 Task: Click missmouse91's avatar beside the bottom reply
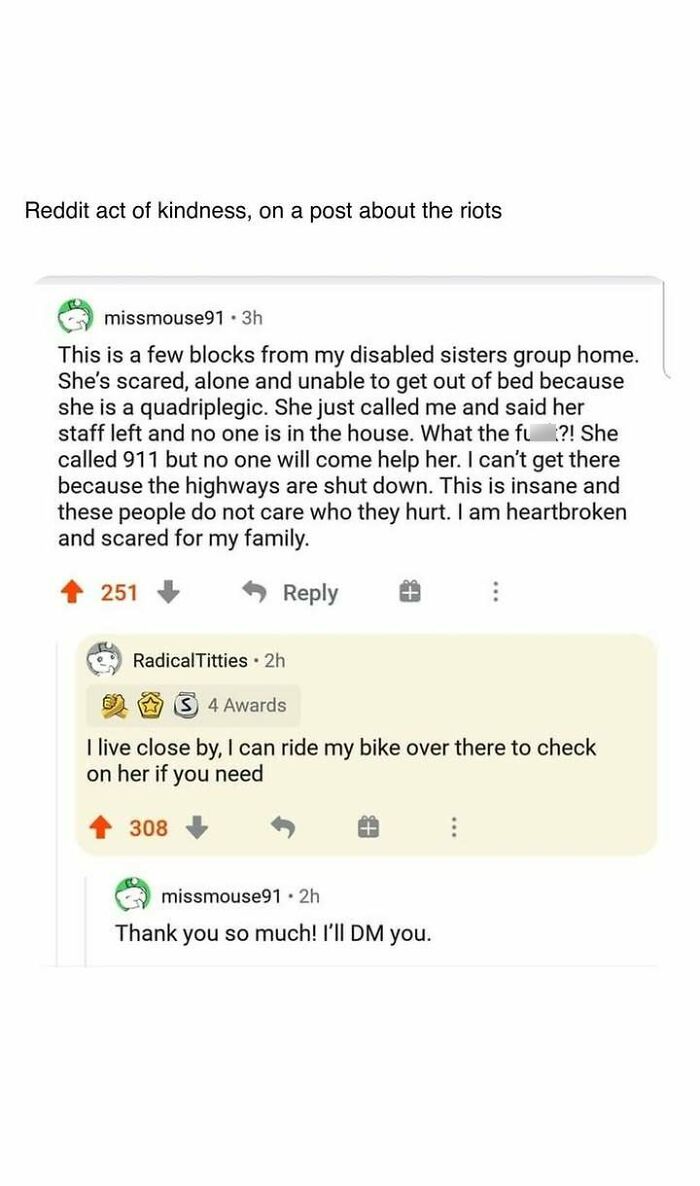coord(132,896)
